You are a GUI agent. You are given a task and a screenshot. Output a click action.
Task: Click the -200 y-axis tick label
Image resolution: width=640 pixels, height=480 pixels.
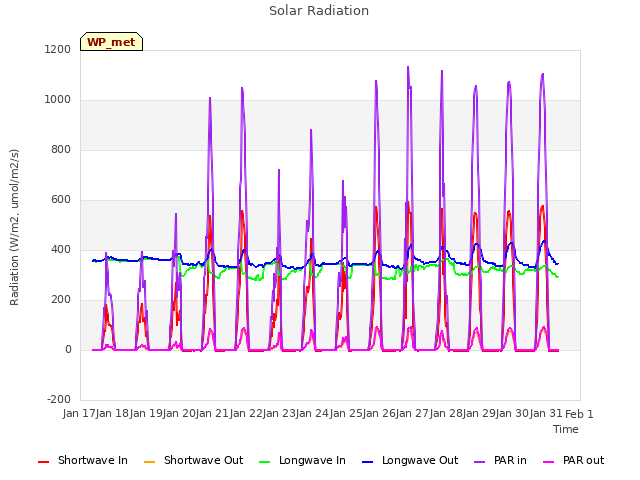pos(59,399)
